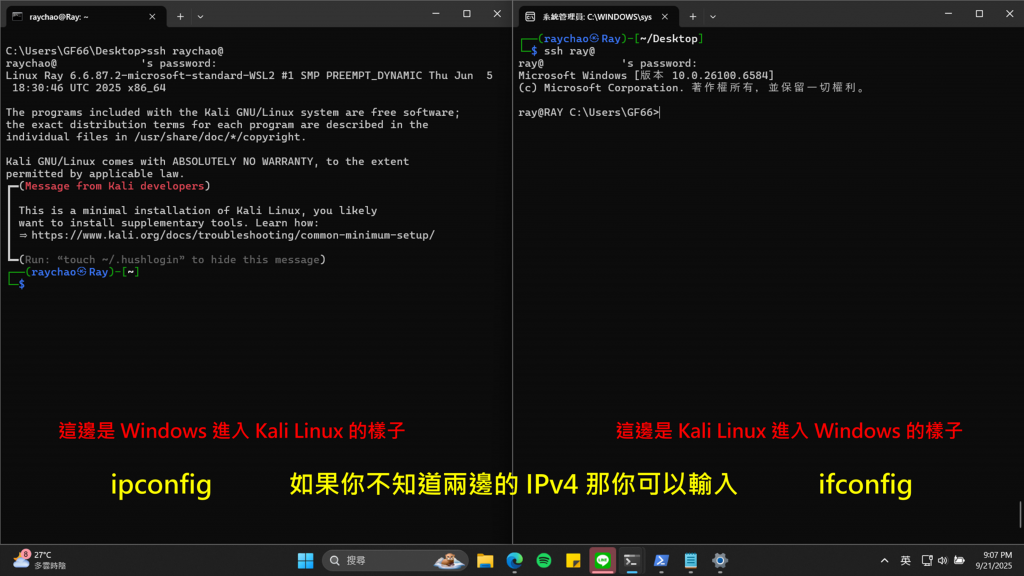Click the 'ray@RAY C:\Users\GF66>' prompt
Viewport: 1024px width, 576px height.
click(589, 112)
